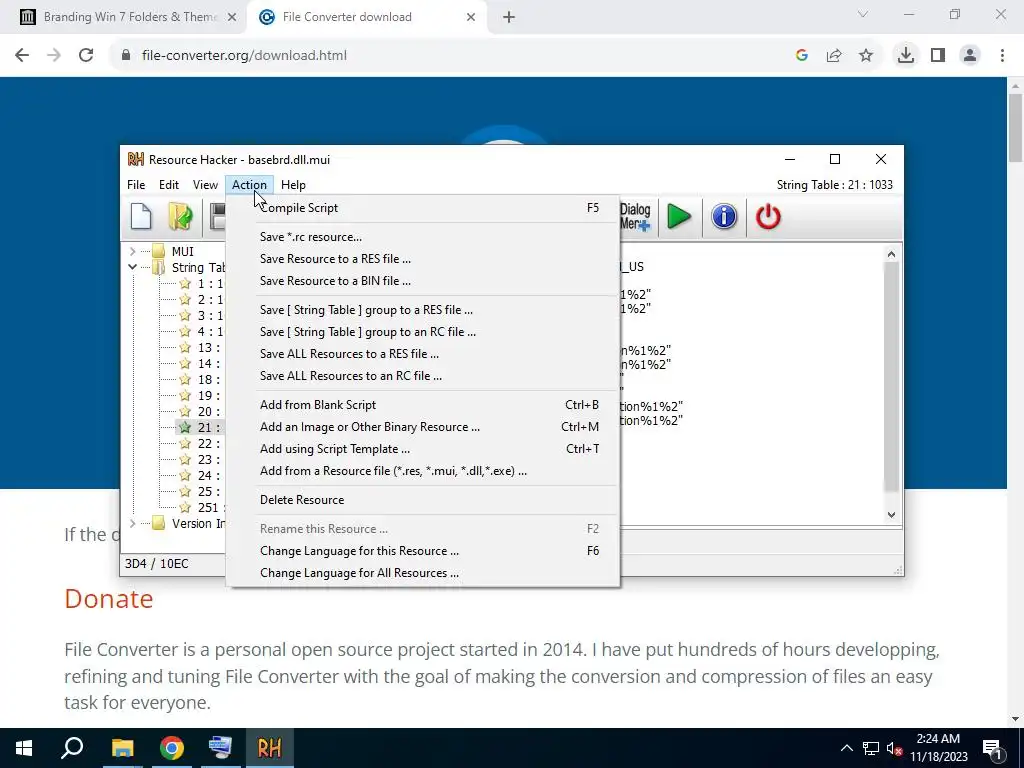
Task: Choose Save Resource to a RES file
Action: [x=423, y=259]
